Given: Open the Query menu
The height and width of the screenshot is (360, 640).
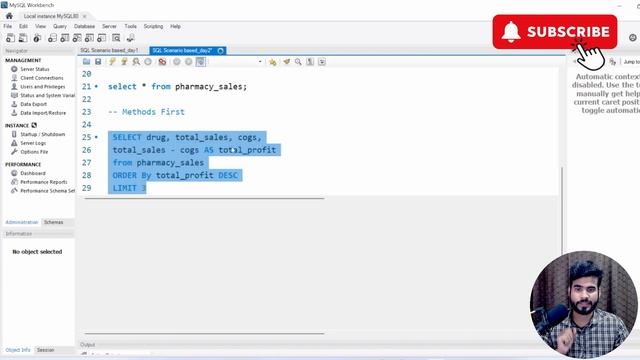Looking at the screenshot, I should 60,26.
